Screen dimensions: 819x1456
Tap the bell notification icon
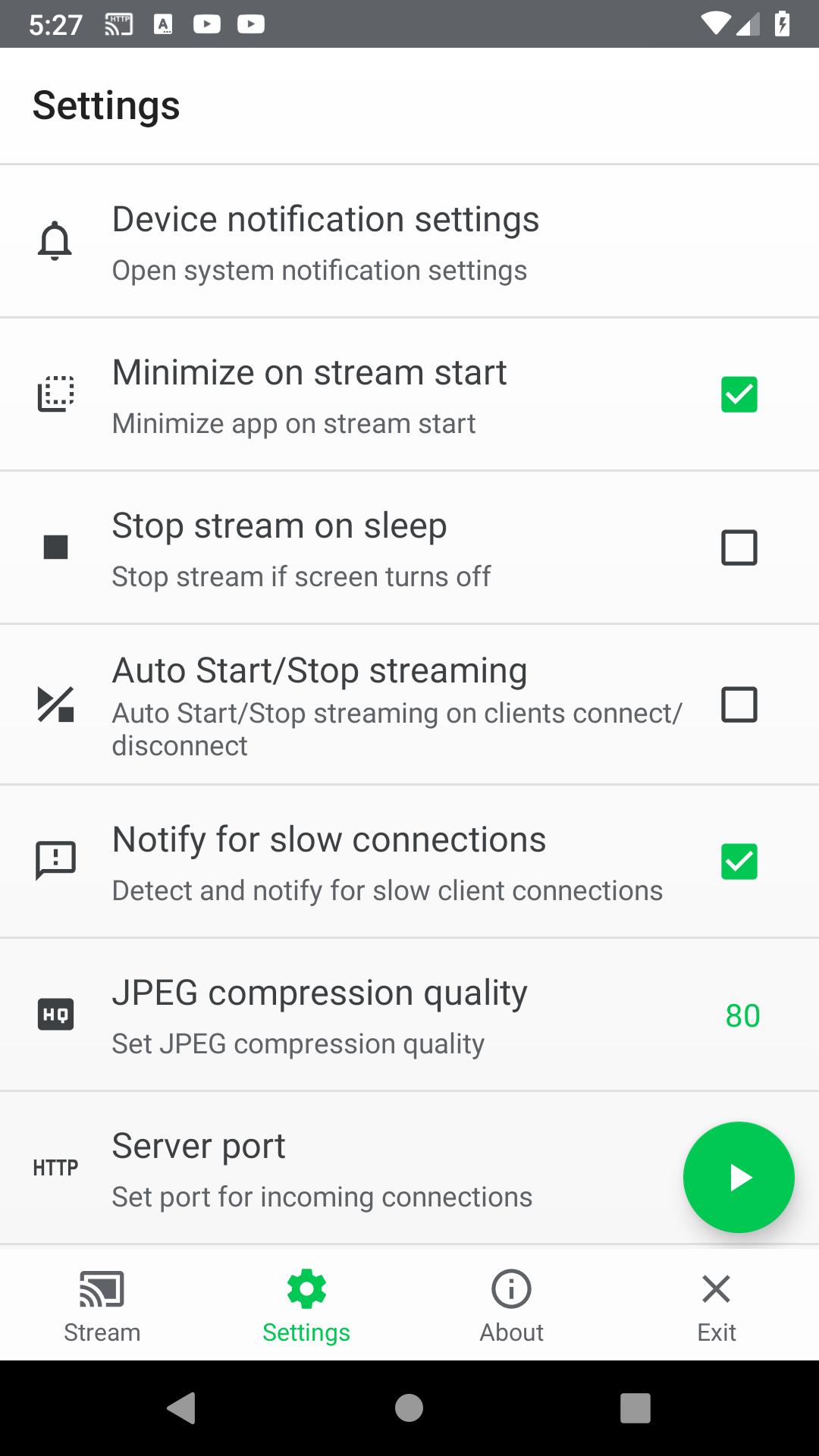click(55, 241)
